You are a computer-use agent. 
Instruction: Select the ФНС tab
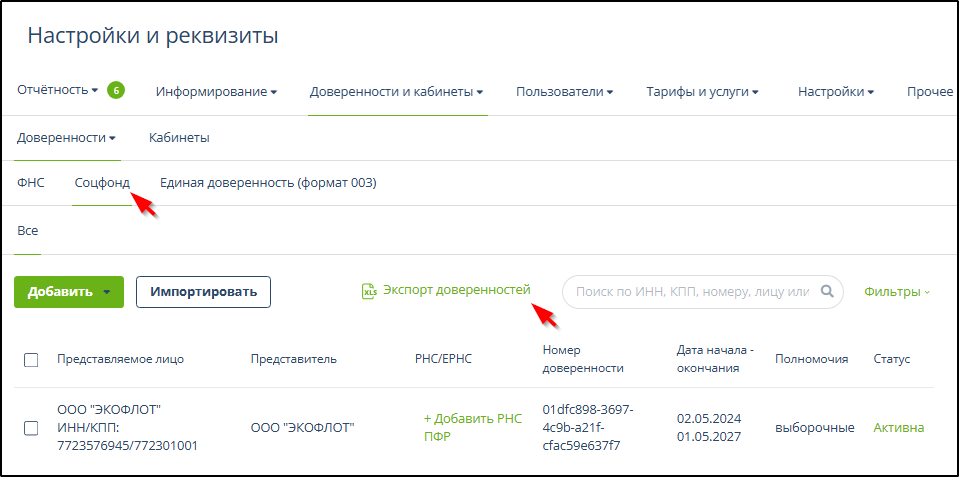point(31,183)
